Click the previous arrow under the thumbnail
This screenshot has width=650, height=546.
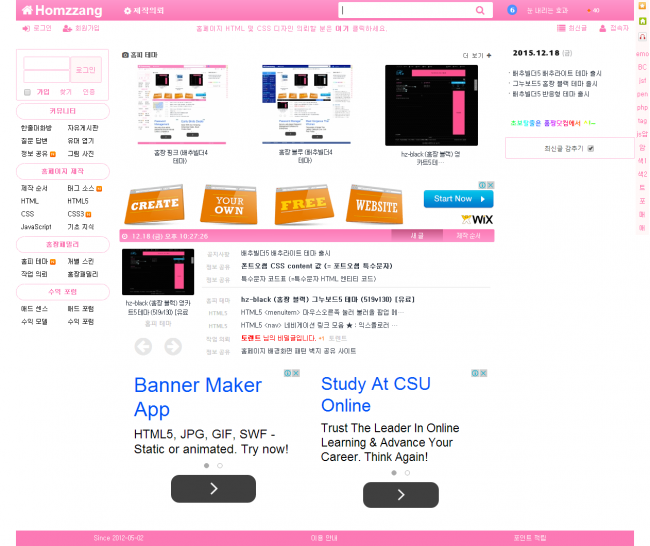click(143, 347)
